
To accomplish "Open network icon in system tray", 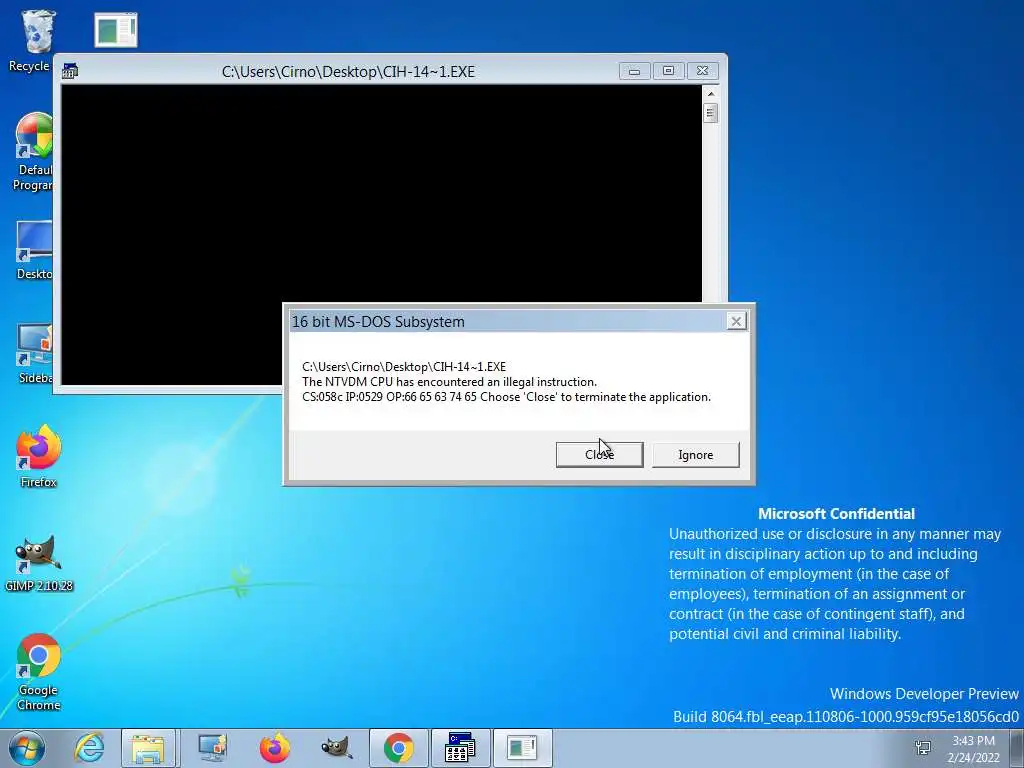I will pyautogui.click(x=923, y=748).
